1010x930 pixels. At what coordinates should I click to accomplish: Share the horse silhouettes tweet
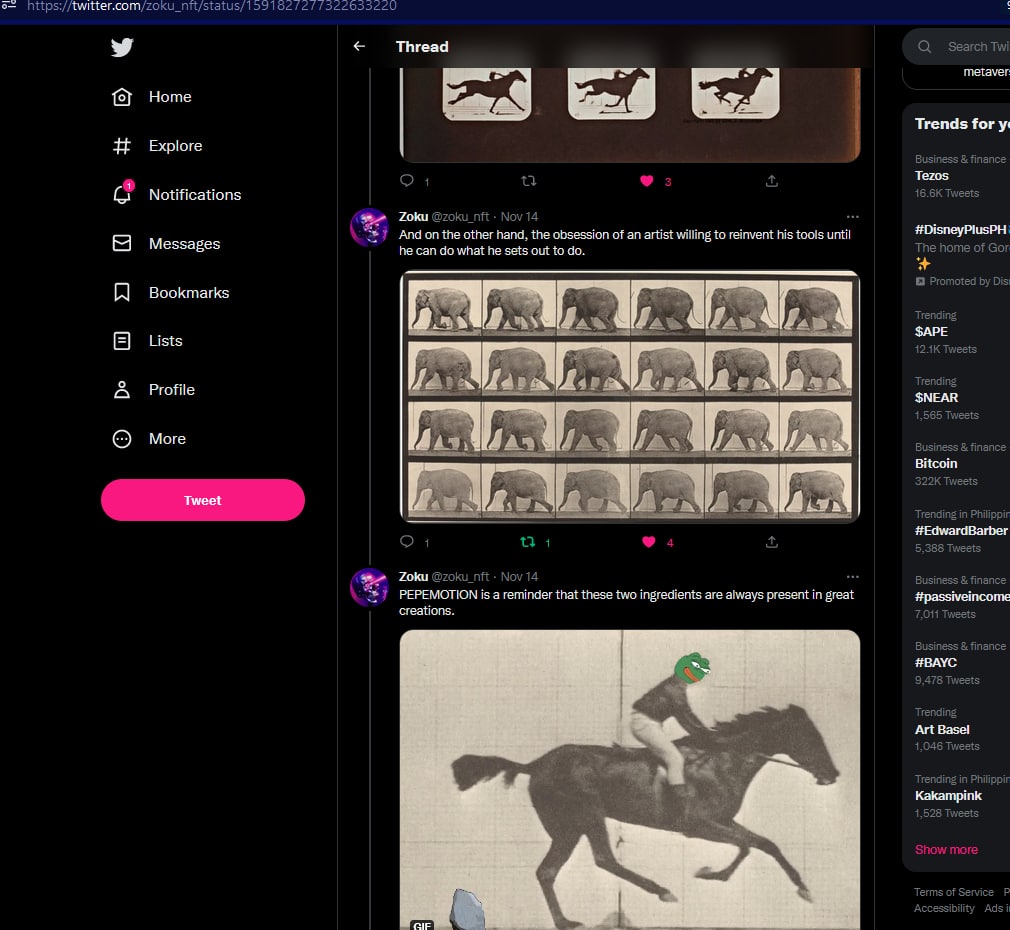tap(772, 181)
